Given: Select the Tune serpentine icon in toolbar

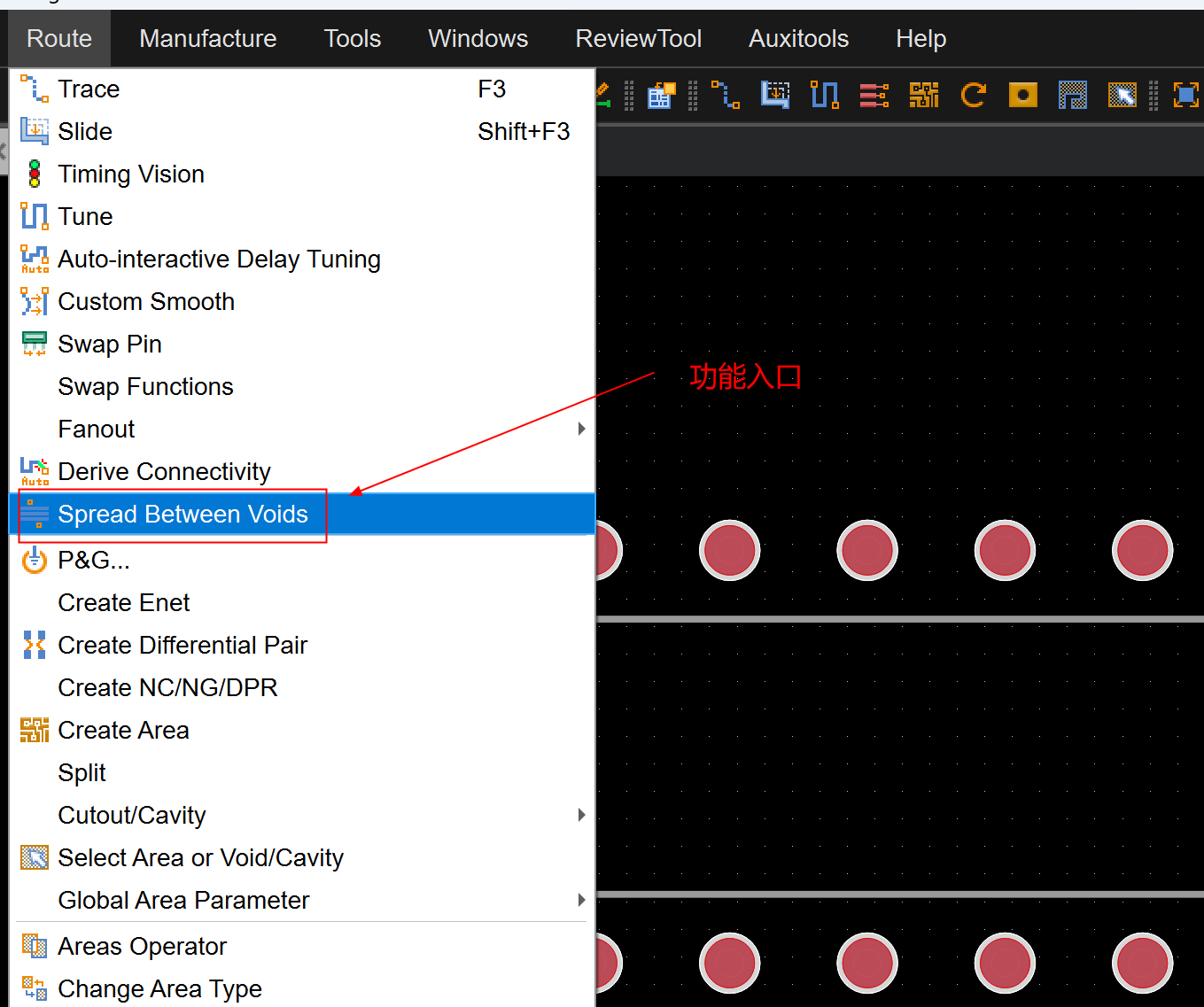Looking at the screenshot, I should tap(824, 95).
